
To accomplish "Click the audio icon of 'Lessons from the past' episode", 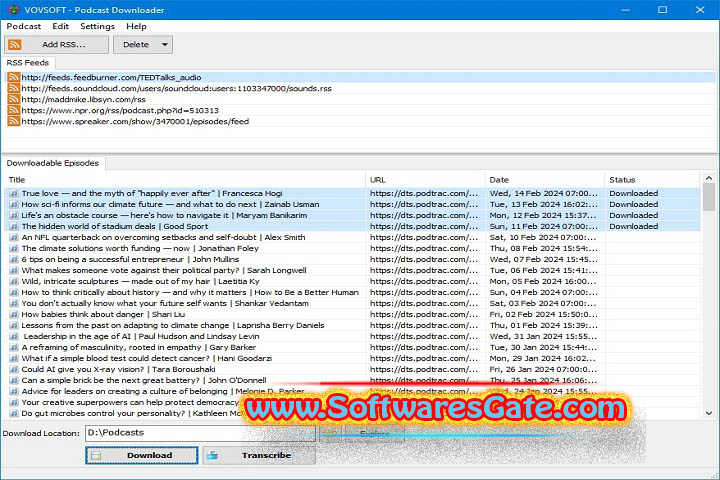I will tap(14, 326).
